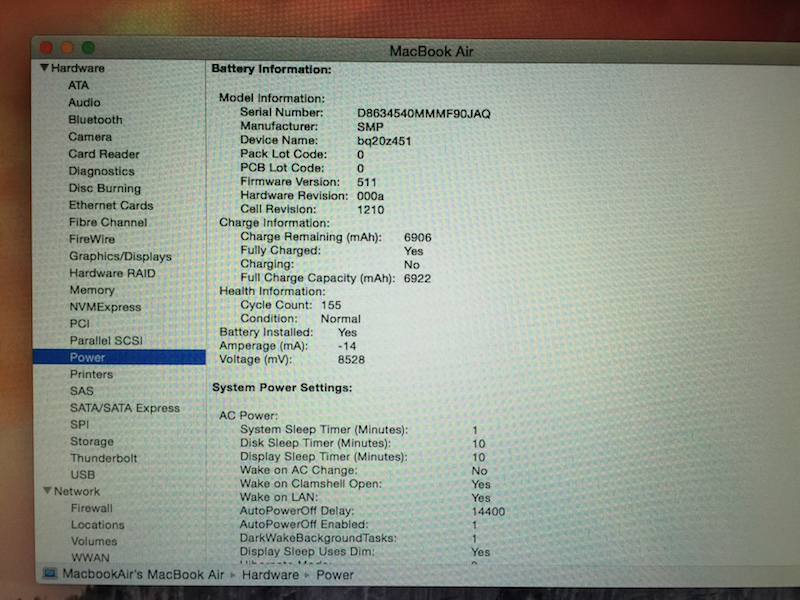Select SAS in the sidebar

82,391
